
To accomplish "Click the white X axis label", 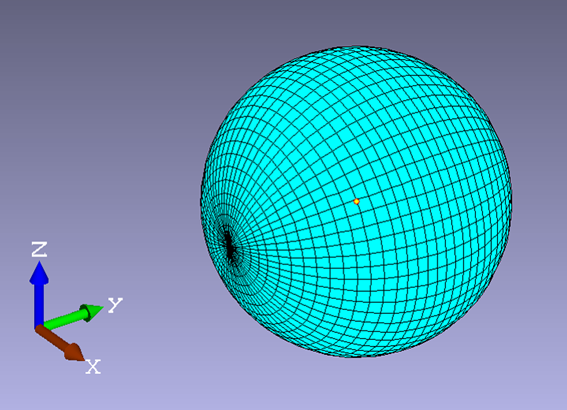I will (93, 367).
